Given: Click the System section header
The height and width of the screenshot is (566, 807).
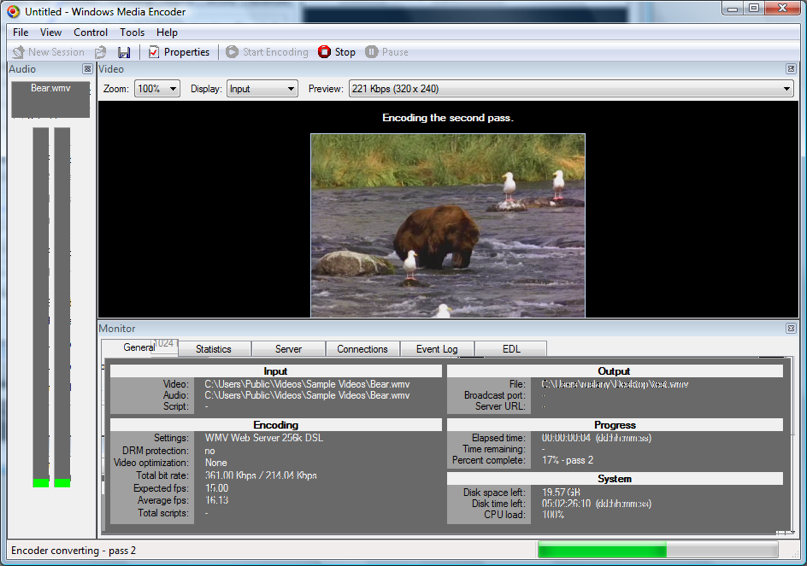Looking at the screenshot, I should (x=615, y=479).
